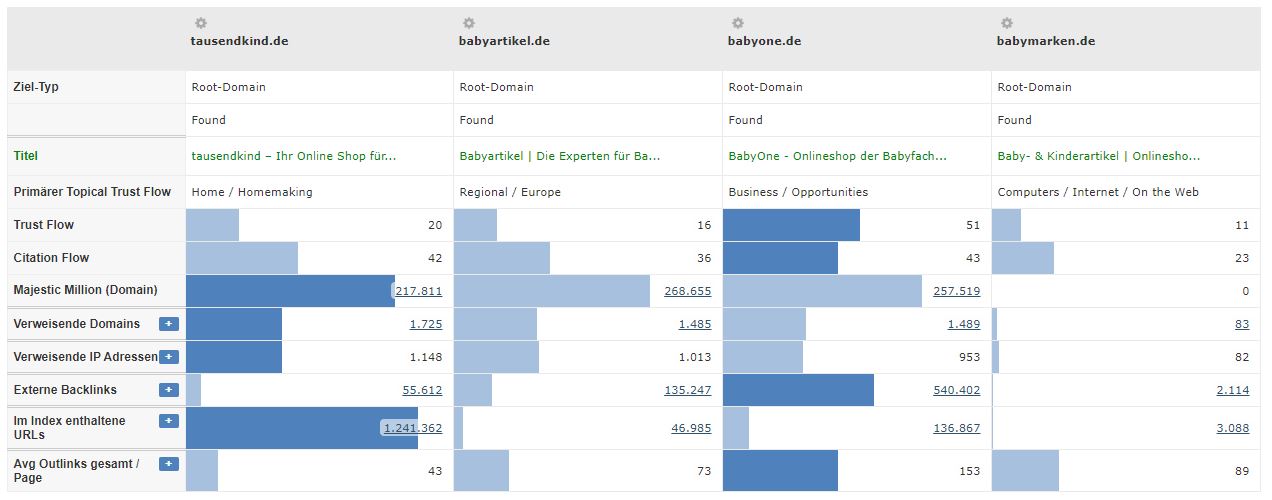The height and width of the screenshot is (500, 1272).
Task: Click the green Titel row label
Action: pyautogui.click(x=26, y=156)
